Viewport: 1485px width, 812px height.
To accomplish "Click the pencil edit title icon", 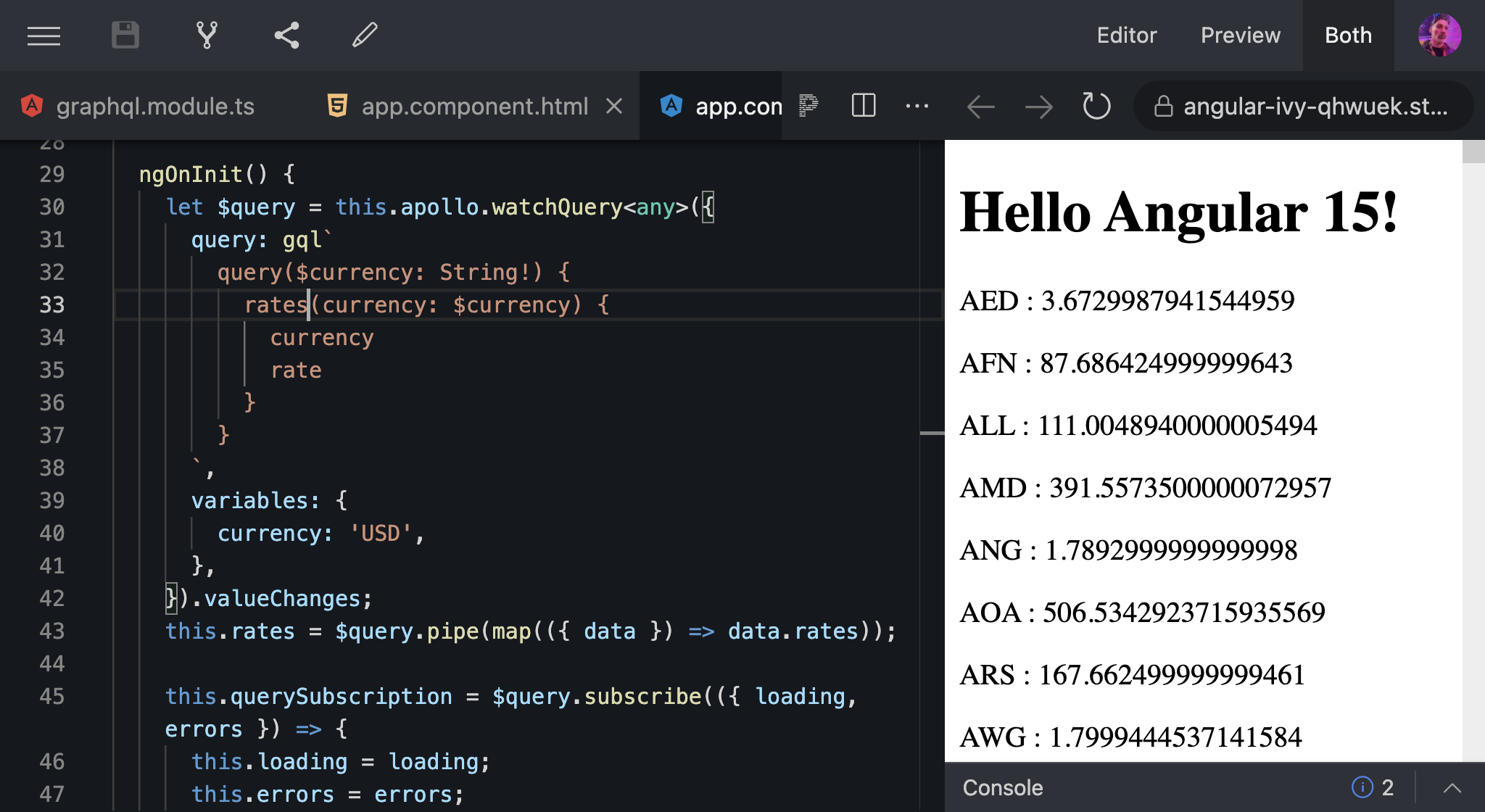I will click(x=365, y=36).
